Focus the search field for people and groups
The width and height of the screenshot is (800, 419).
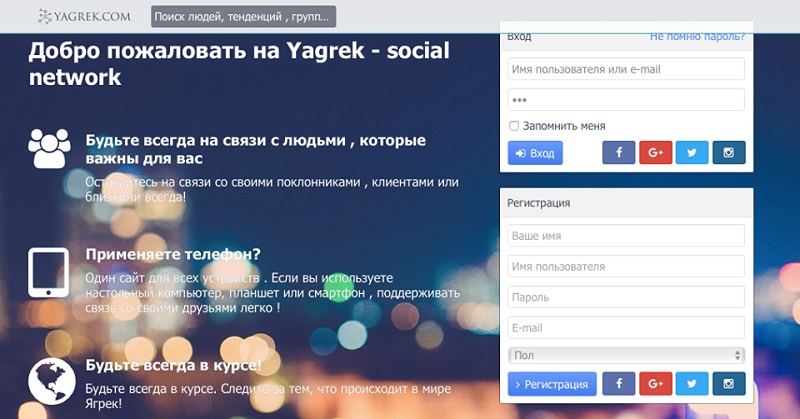(243, 17)
